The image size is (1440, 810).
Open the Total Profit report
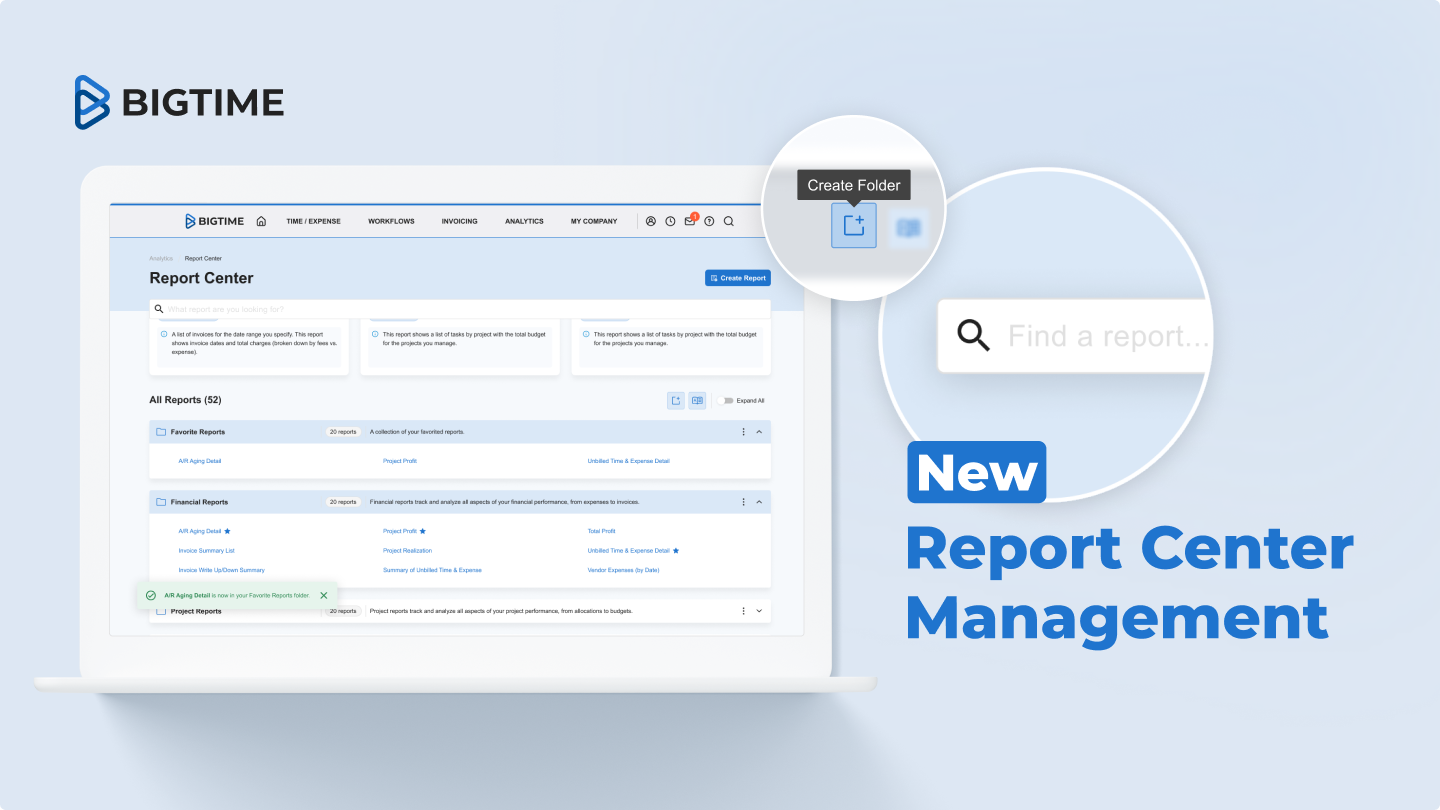[602, 531]
